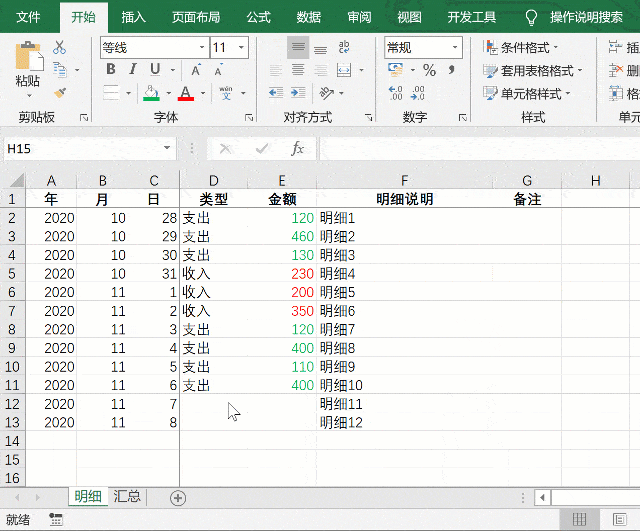This screenshot has width=640, height=531.
Task: Click 操作说明搜索 Tell Me search box
Action: (586, 17)
